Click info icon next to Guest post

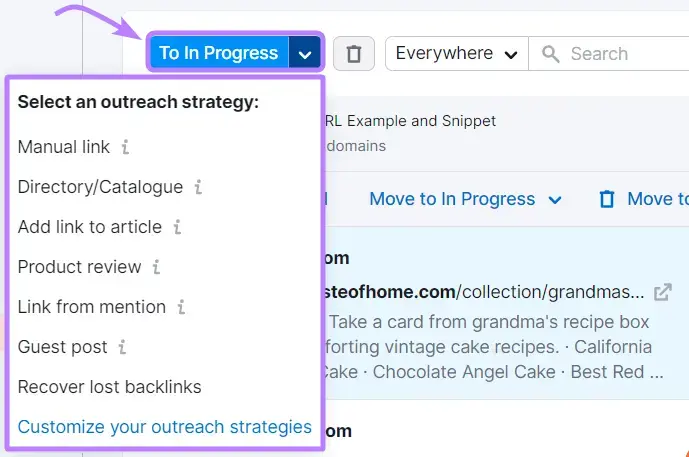point(122,347)
